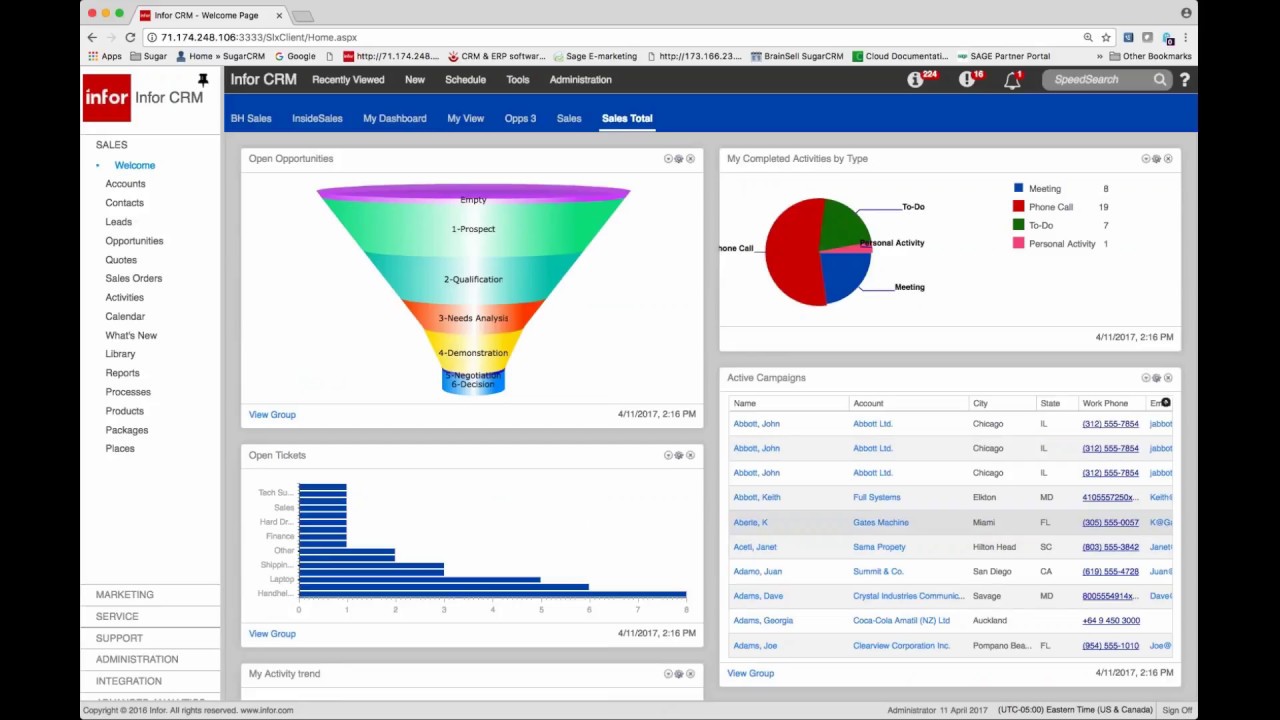Minimize the Active Campaigns widget
Viewport: 1280px width, 720px height.
coord(1146,378)
